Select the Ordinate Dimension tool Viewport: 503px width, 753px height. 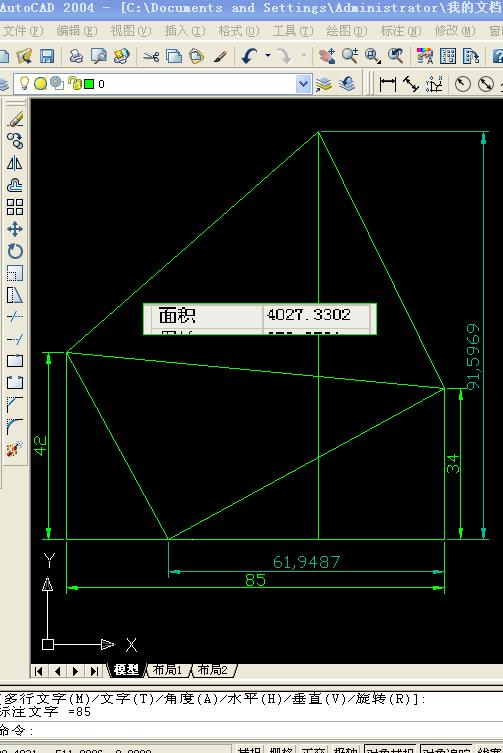pos(434,84)
